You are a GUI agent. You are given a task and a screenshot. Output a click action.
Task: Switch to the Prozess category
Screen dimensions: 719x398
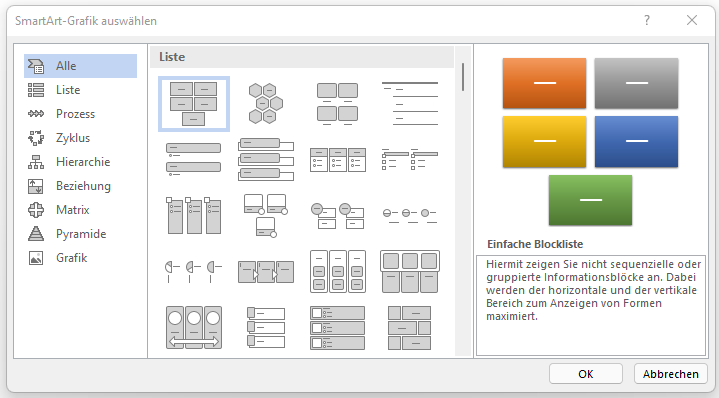80,114
